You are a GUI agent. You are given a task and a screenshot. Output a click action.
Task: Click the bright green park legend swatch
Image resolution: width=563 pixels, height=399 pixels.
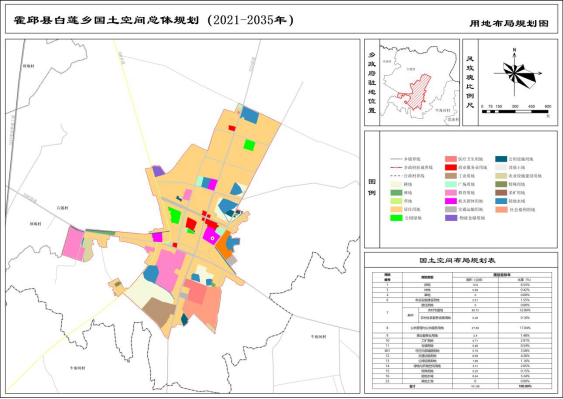pos(396,218)
